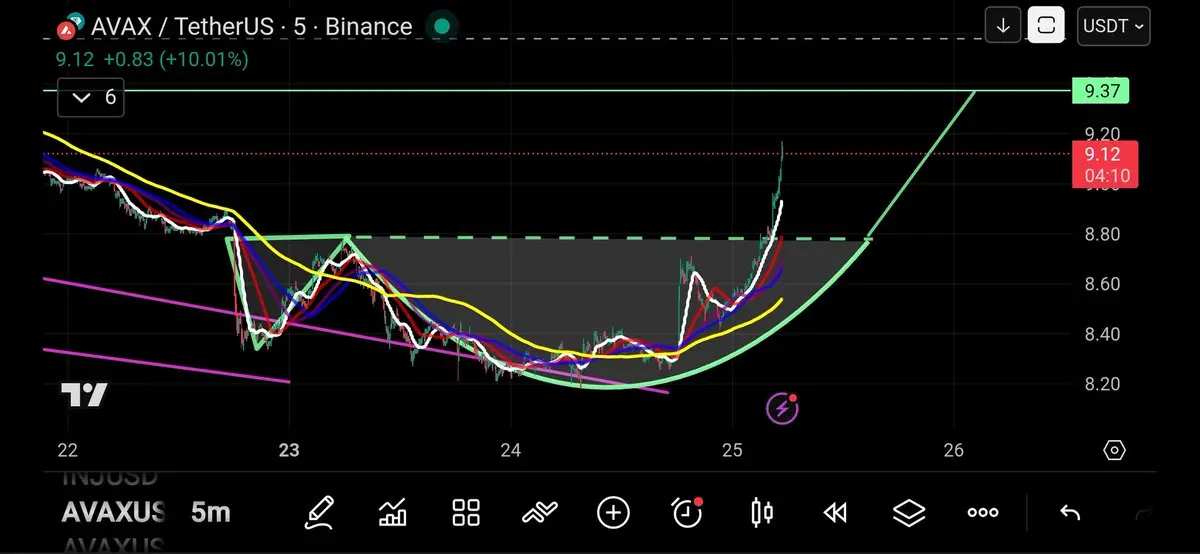The image size is (1200, 554).
Task: Open the object tree layers icon
Action: pos(908,513)
